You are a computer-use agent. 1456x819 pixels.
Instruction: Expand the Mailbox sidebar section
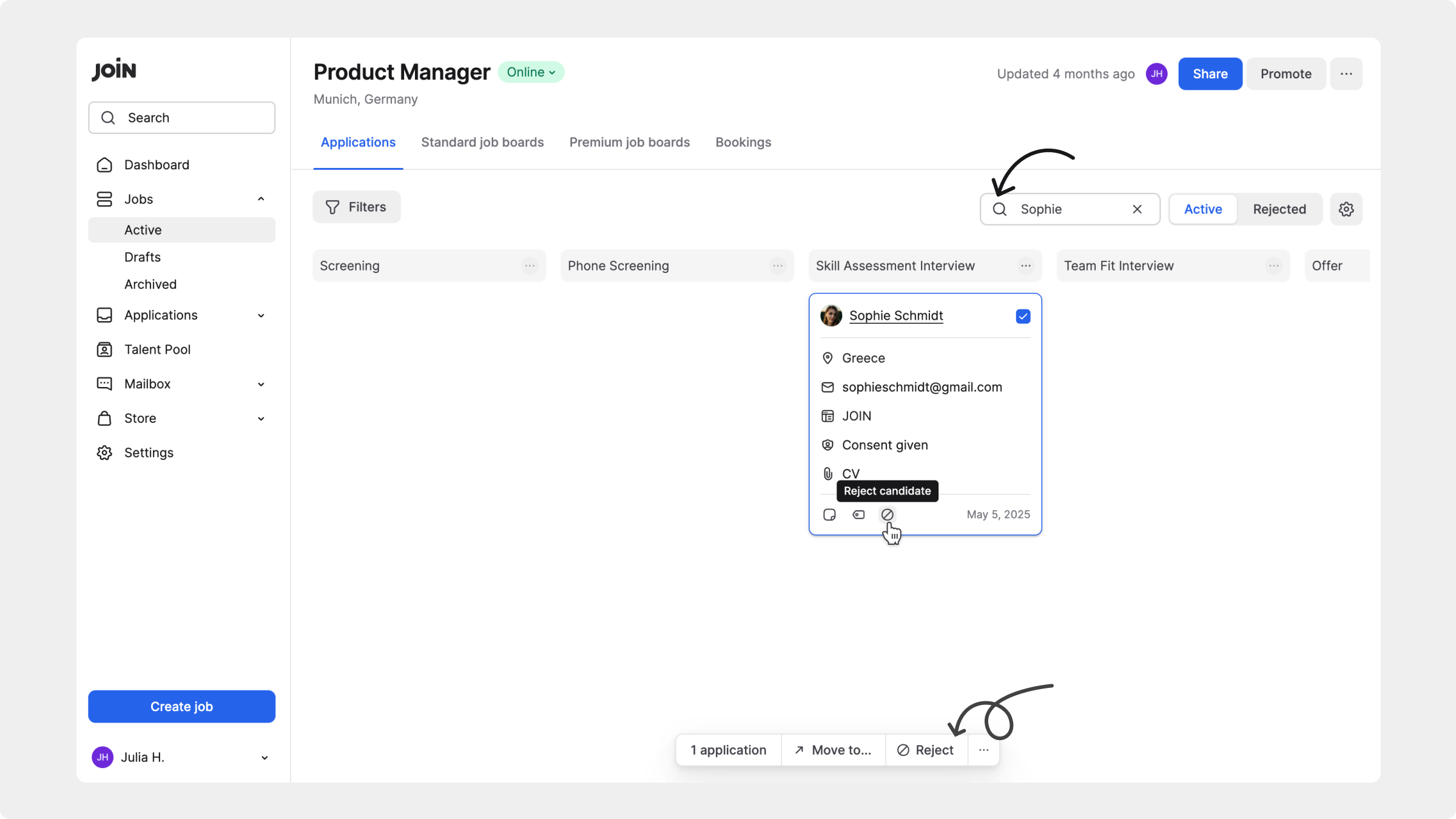(261, 384)
